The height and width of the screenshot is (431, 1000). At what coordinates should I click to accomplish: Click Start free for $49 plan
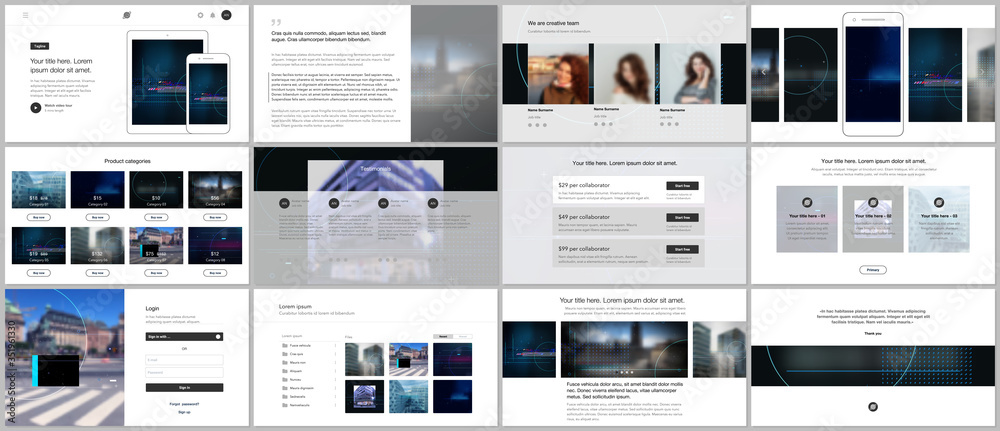pyautogui.click(x=682, y=217)
